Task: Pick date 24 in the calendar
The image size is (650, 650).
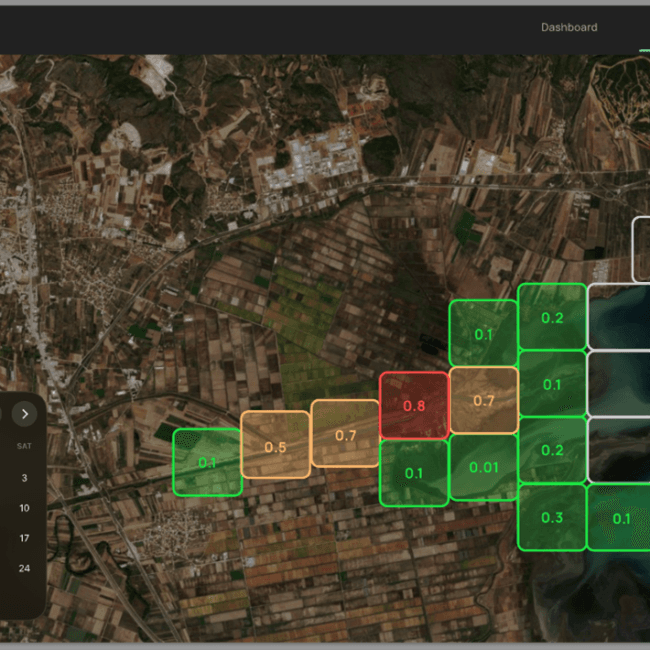Action: coord(24,568)
